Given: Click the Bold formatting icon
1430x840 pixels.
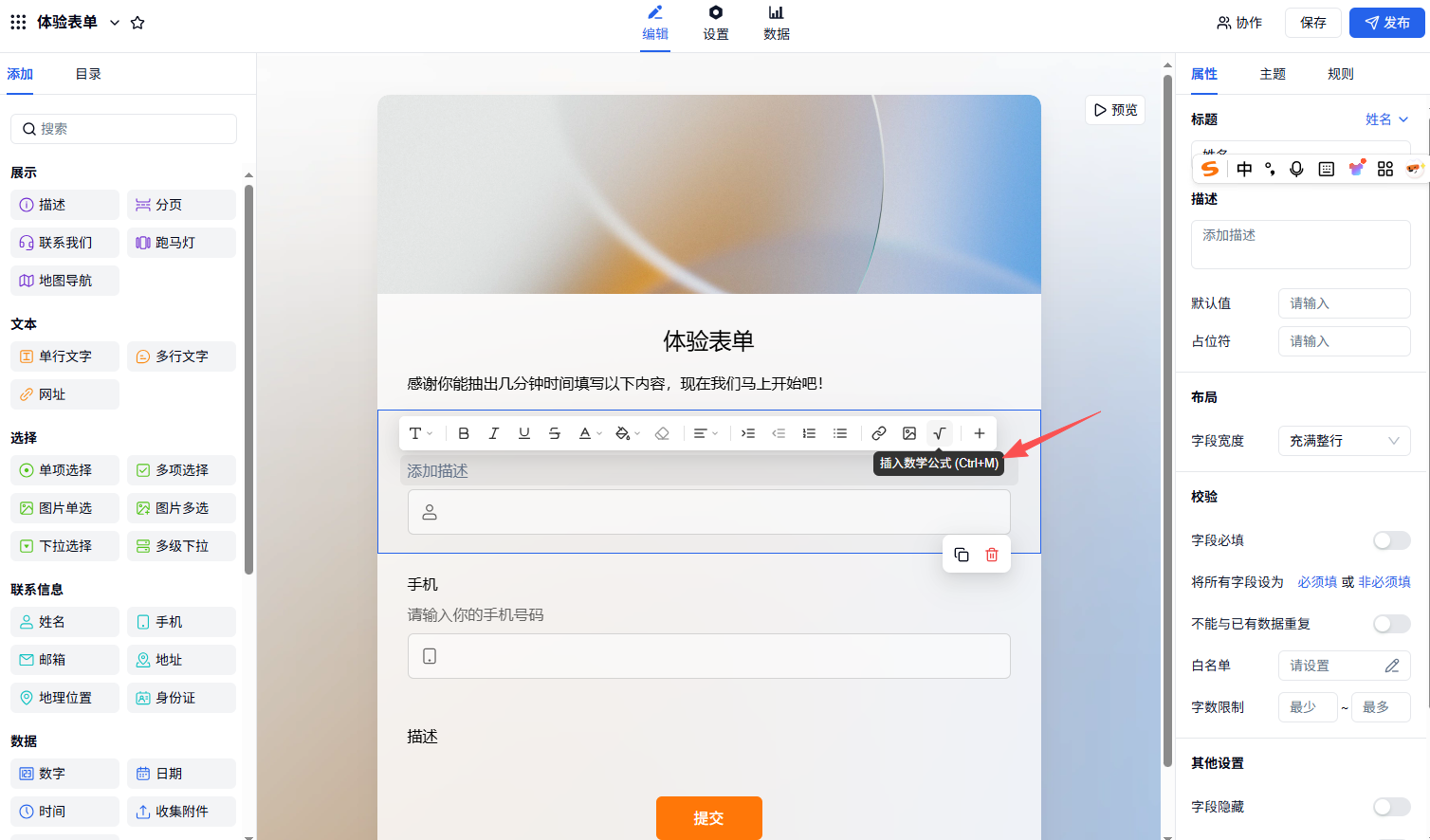Looking at the screenshot, I should (x=464, y=433).
